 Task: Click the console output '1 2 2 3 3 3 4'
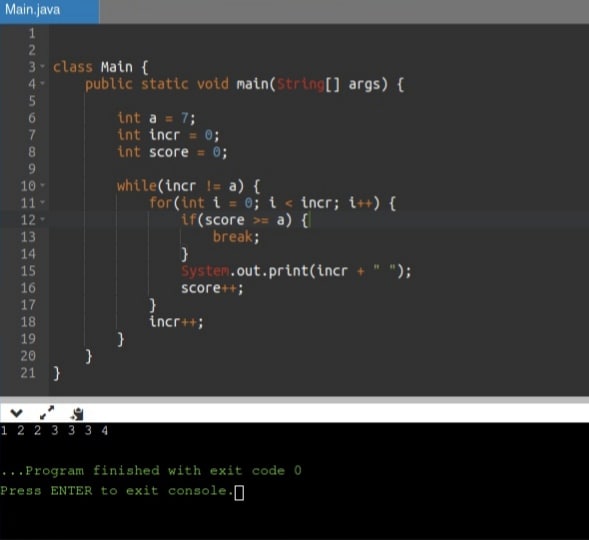[54, 430]
